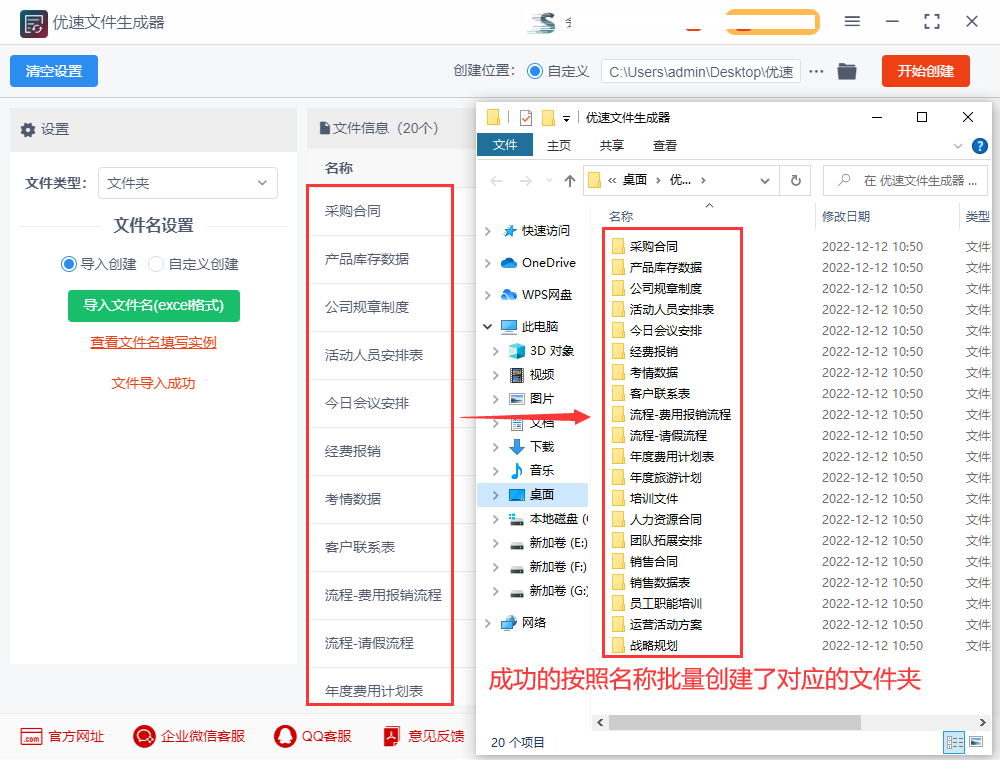Open the Explorer help question mark icon

(x=980, y=145)
